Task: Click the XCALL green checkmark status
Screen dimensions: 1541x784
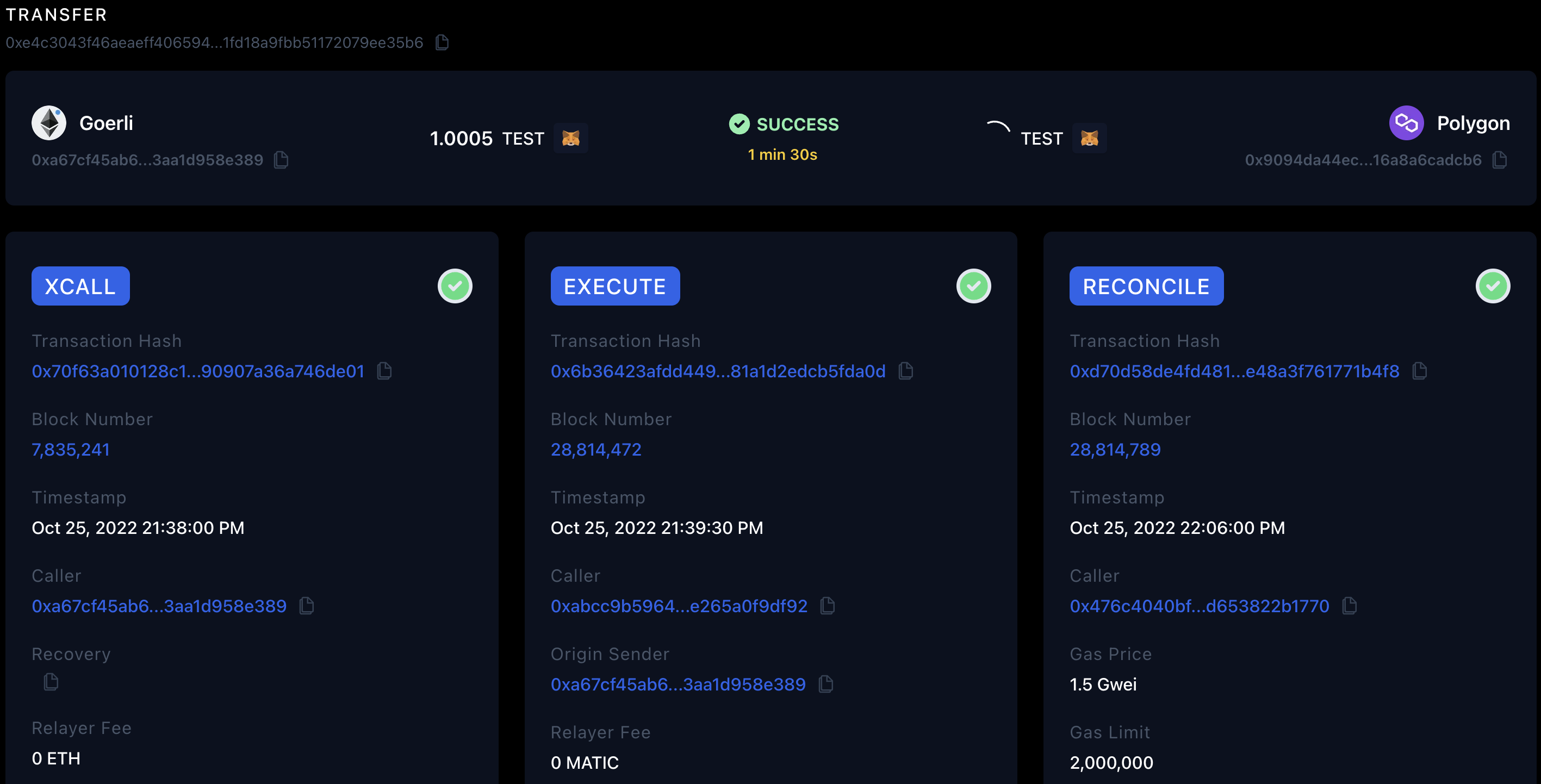Action: coord(455,286)
